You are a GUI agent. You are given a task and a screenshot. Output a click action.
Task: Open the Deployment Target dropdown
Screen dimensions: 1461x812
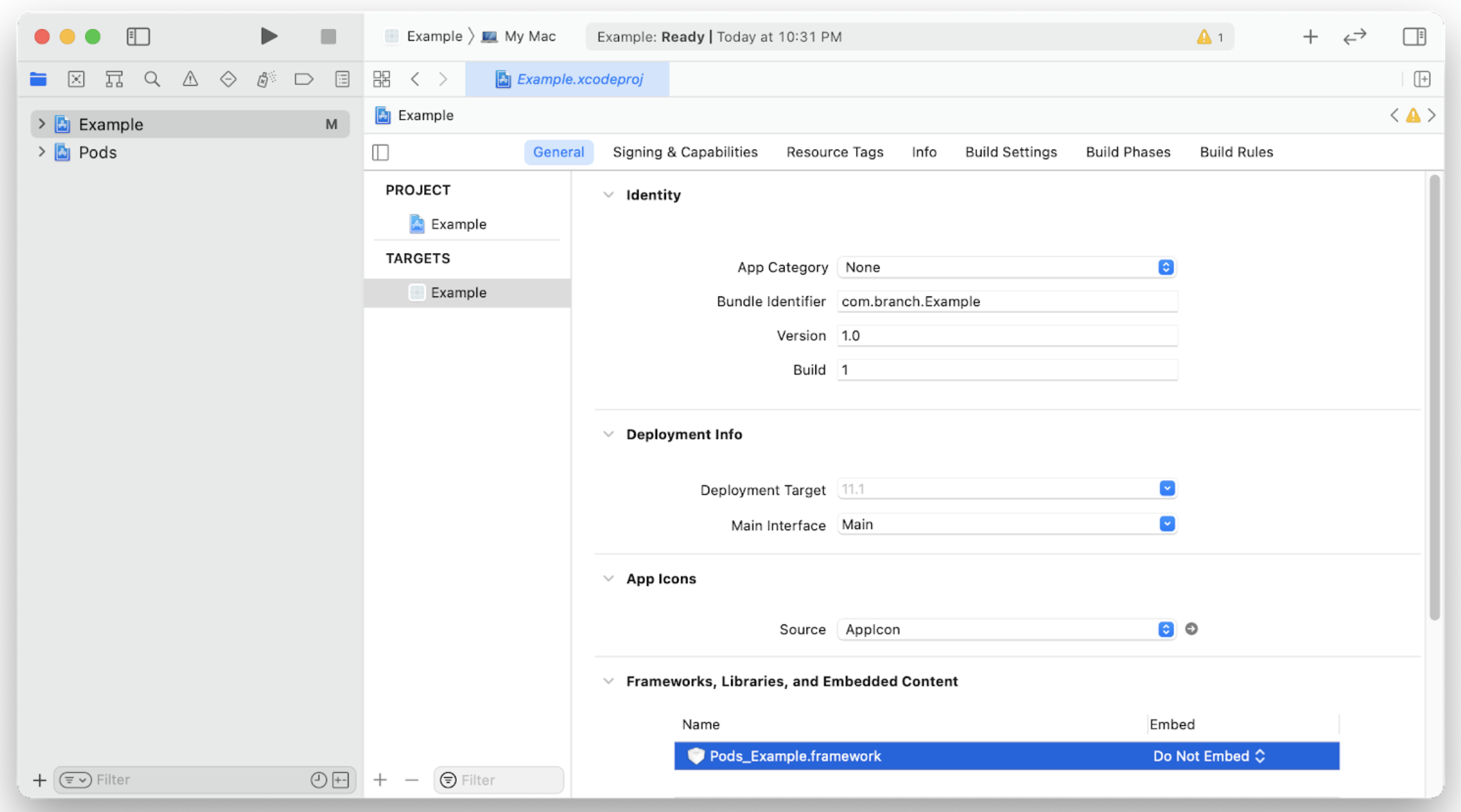(x=1167, y=489)
